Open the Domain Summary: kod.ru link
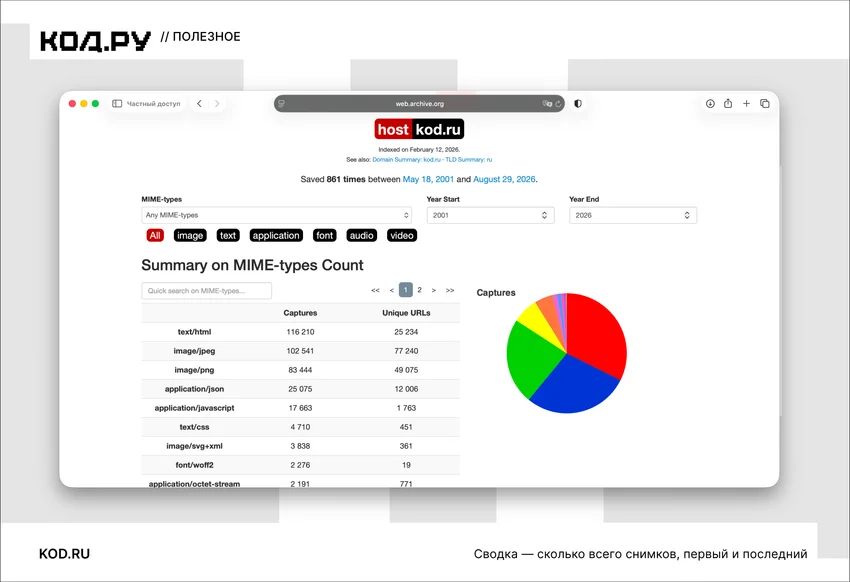The width and height of the screenshot is (850, 582). pos(407,160)
